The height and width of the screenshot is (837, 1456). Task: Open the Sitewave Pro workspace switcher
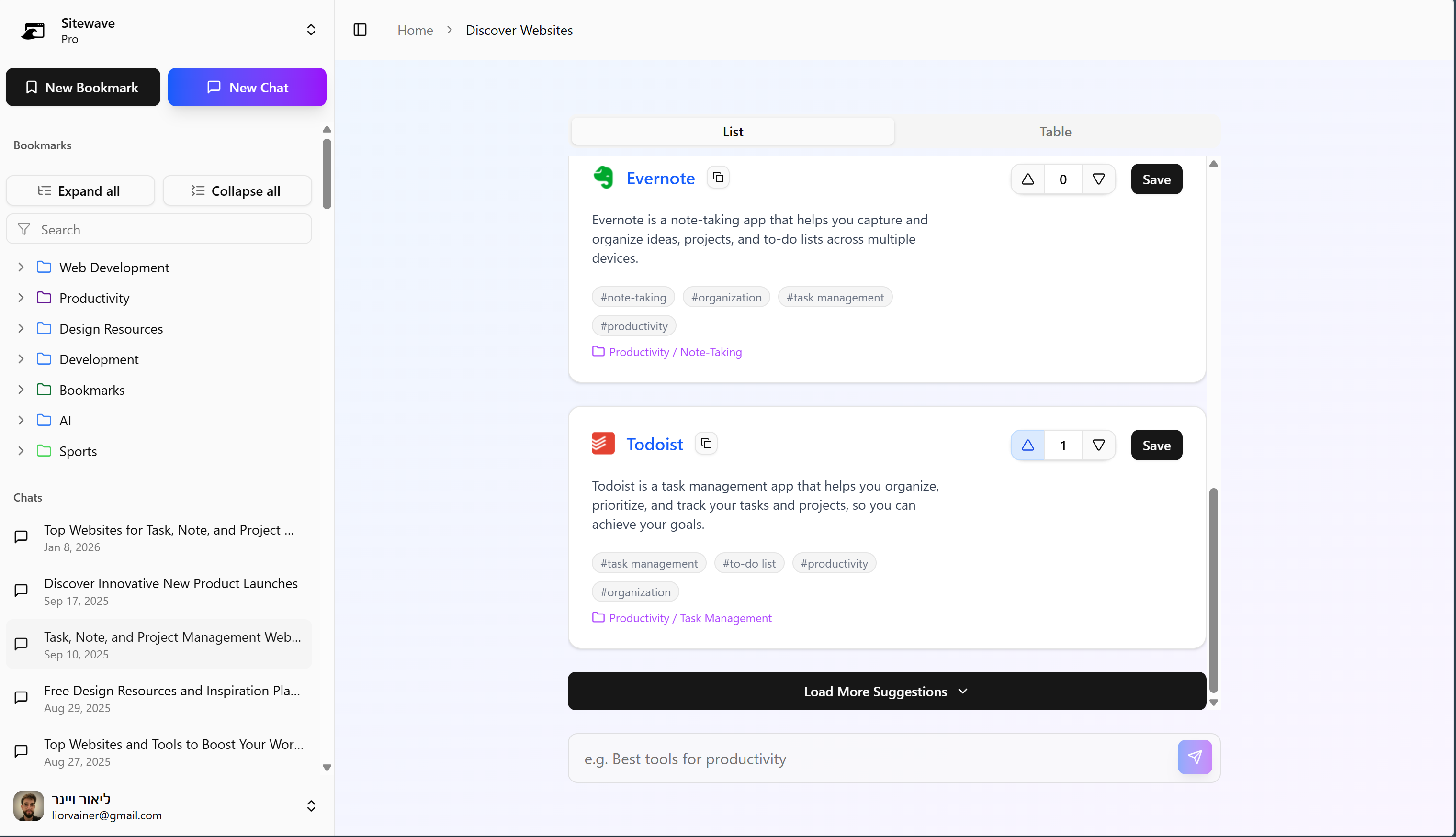click(311, 30)
